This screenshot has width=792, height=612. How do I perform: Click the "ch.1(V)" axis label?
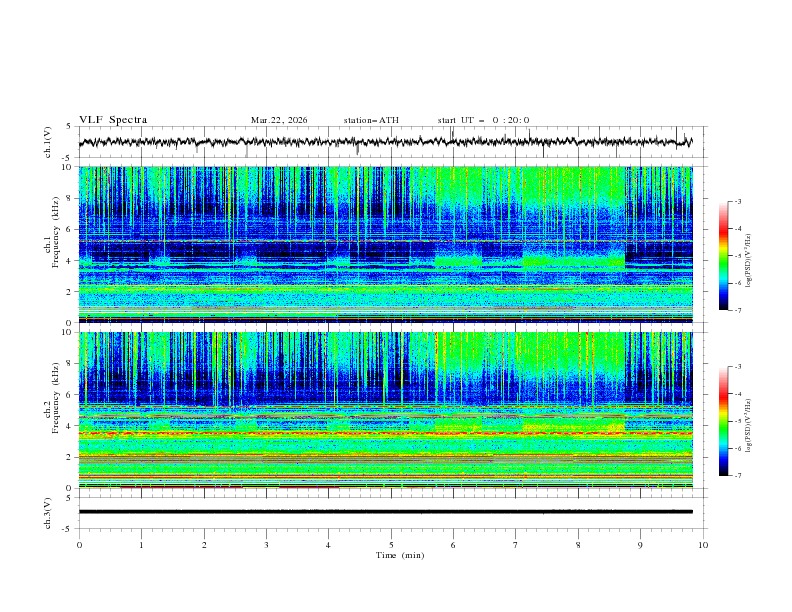pyautogui.click(x=48, y=142)
